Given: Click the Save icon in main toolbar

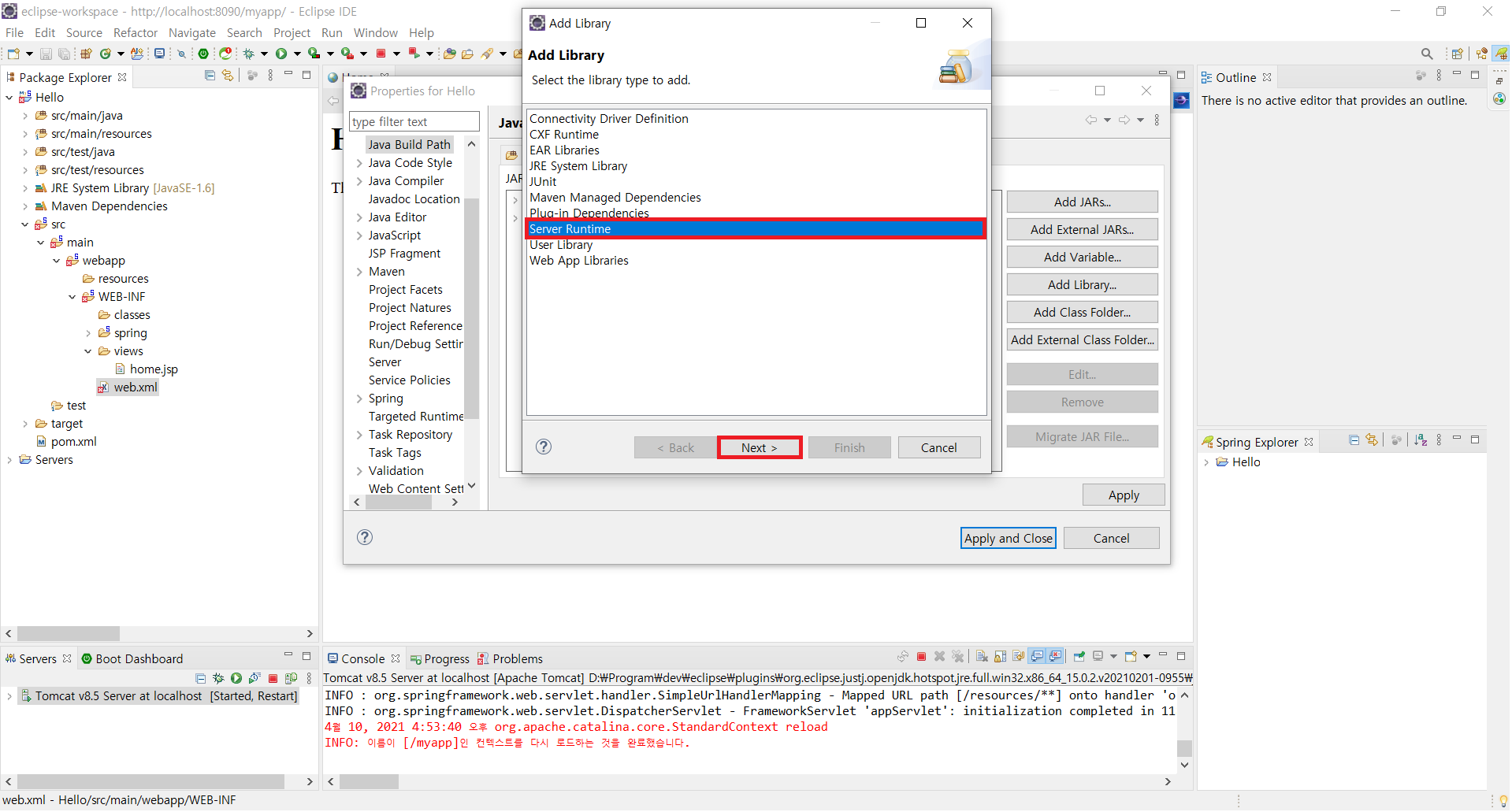Looking at the screenshot, I should tap(46, 54).
